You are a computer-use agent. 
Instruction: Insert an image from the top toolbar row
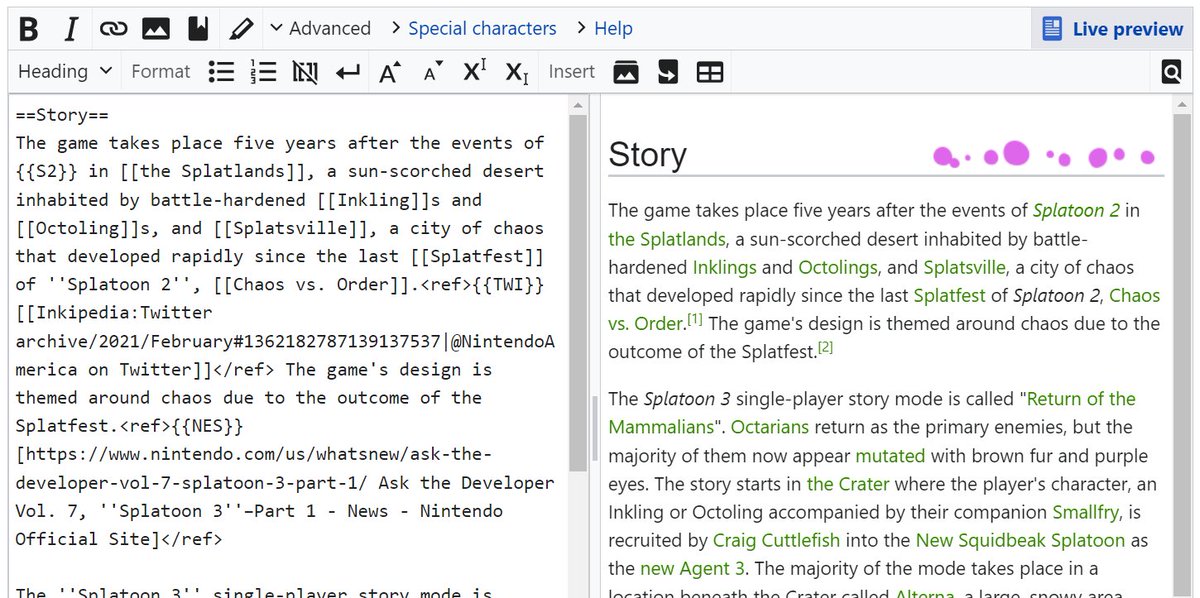[155, 29]
